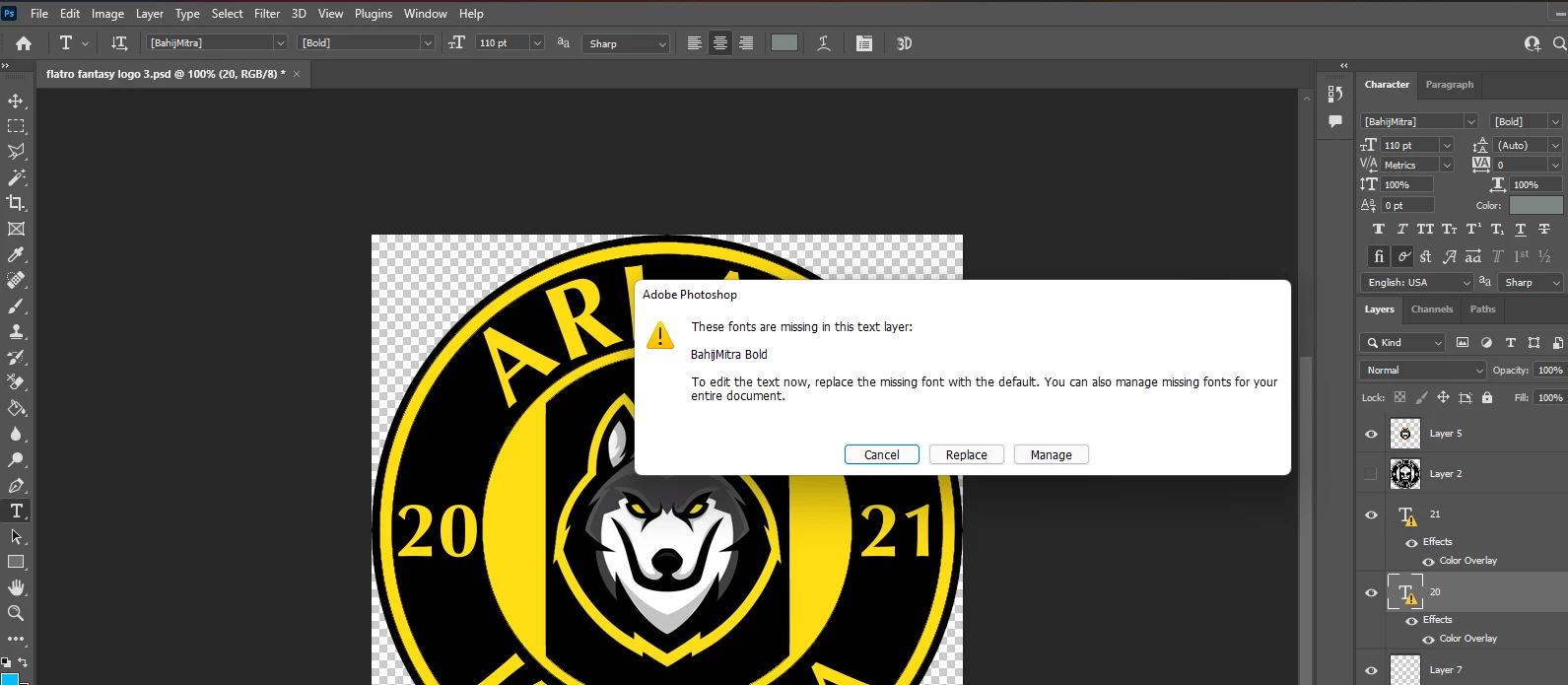Open Metrics kerning dropdown
This screenshot has height=685, width=1568.
(x=1446, y=165)
